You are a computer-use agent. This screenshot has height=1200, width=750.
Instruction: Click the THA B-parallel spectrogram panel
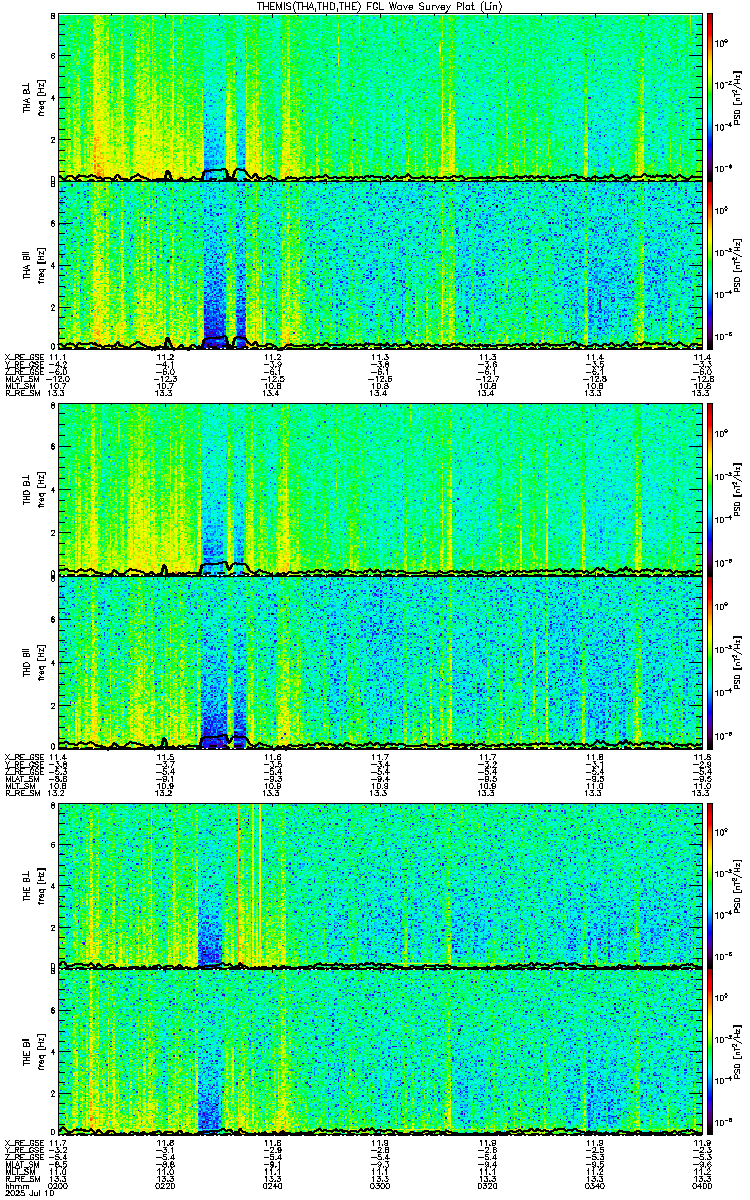[x=380, y=264]
